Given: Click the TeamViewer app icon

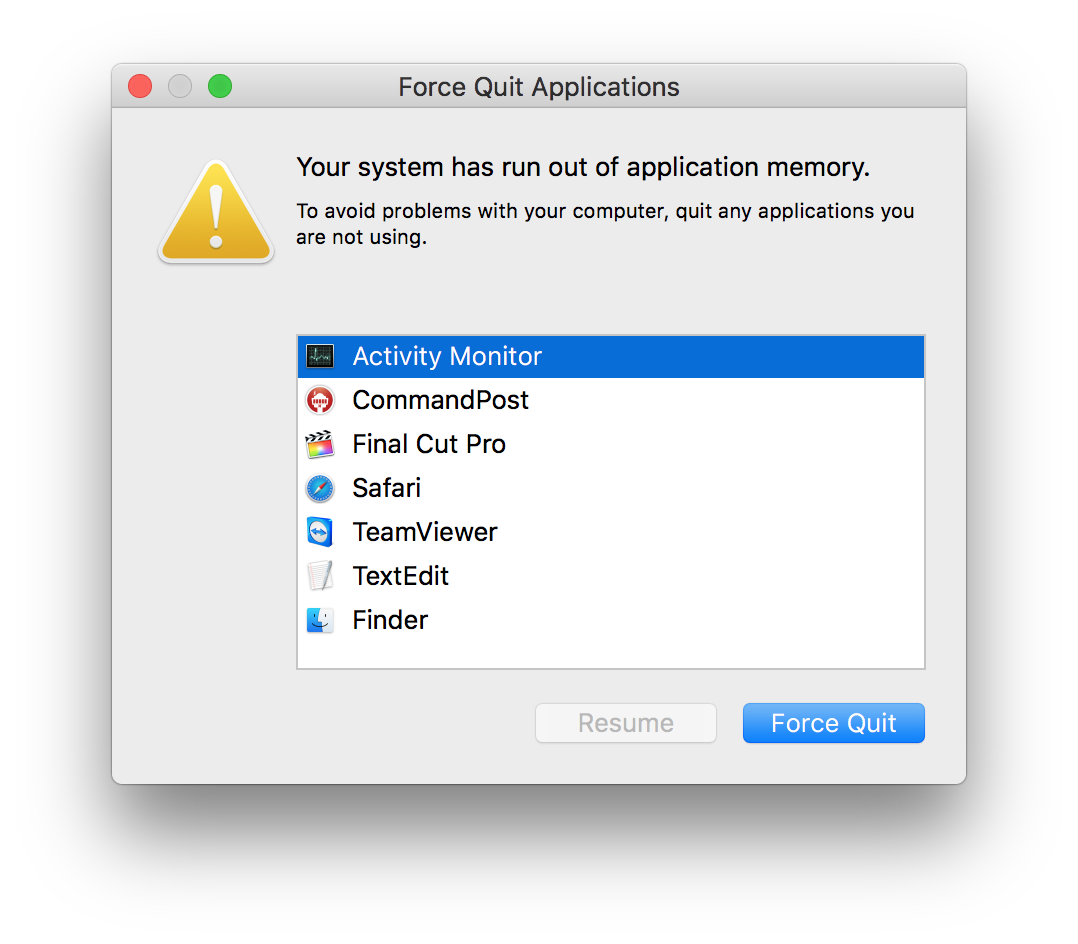Looking at the screenshot, I should pos(320,532).
